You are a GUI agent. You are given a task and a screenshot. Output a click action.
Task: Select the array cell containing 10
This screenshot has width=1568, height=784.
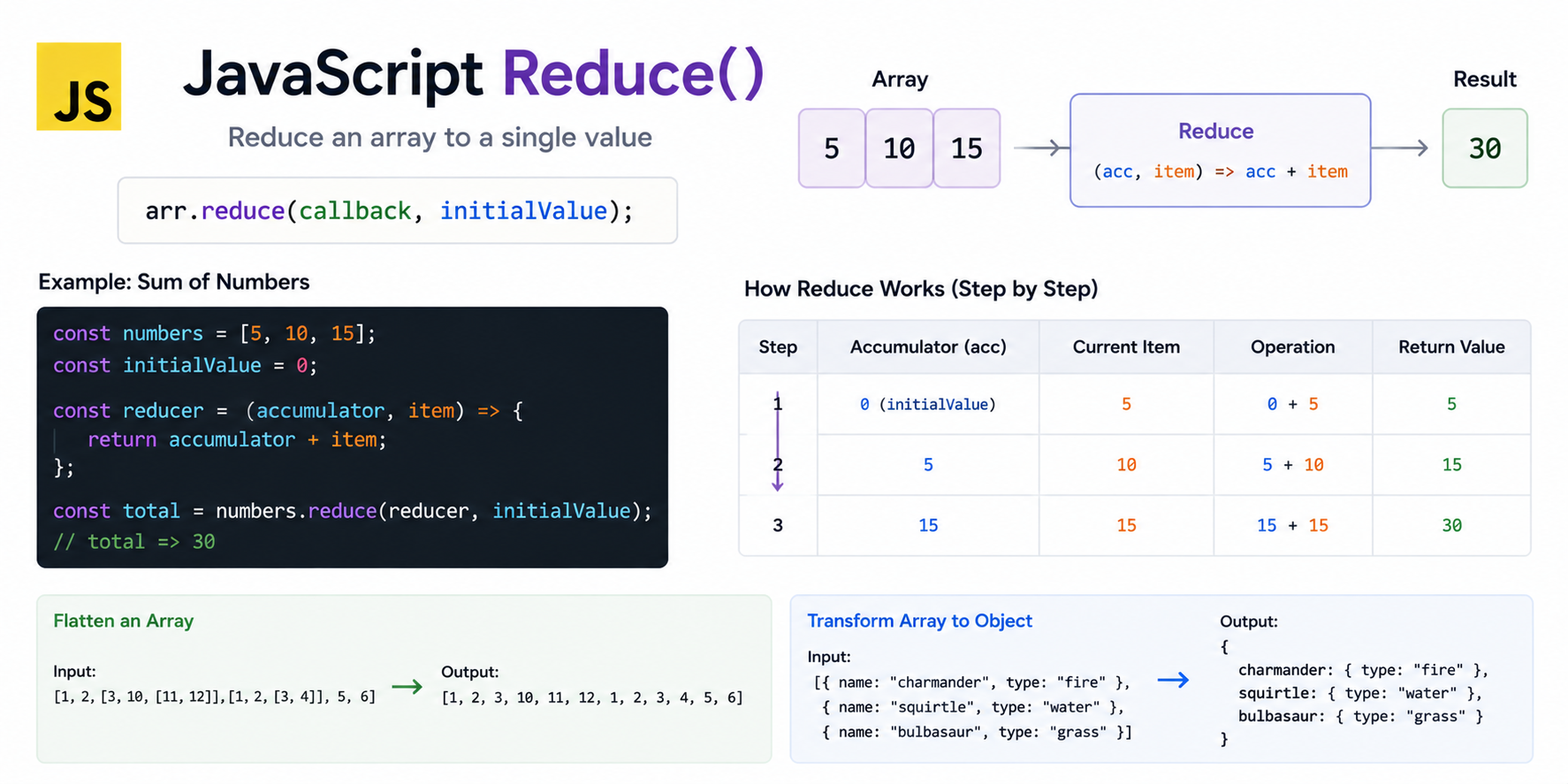point(899,148)
